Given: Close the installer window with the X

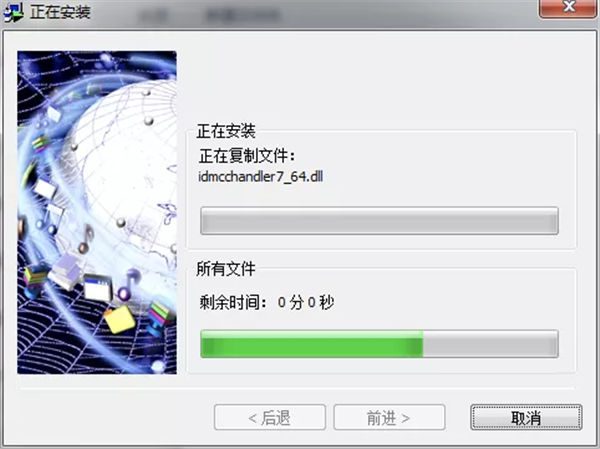Looking at the screenshot, I should pos(567,8).
